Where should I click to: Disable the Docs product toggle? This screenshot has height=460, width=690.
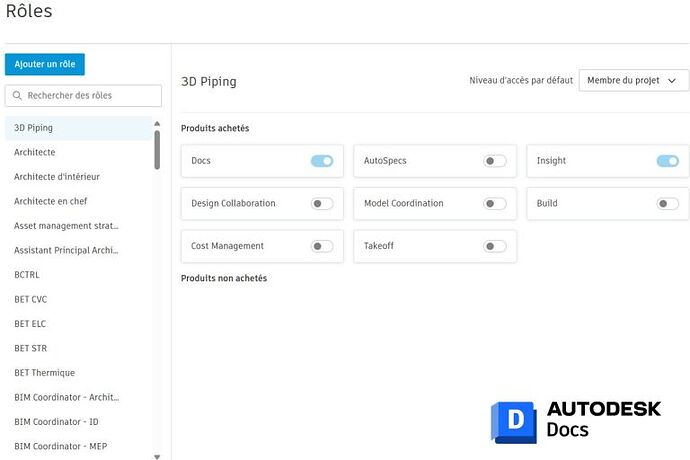click(x=322, y=161)
